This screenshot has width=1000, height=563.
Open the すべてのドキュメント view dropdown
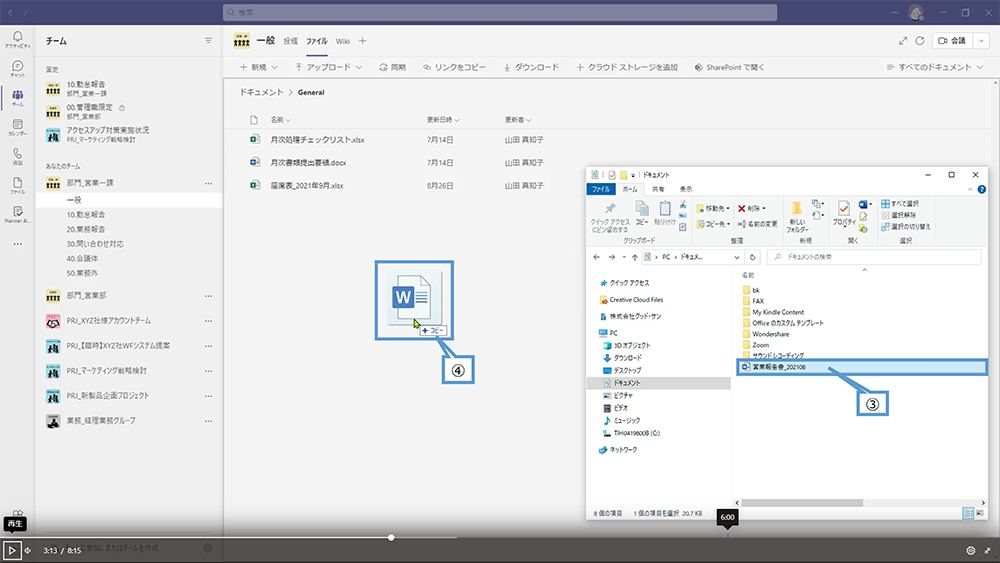[934, 67]
